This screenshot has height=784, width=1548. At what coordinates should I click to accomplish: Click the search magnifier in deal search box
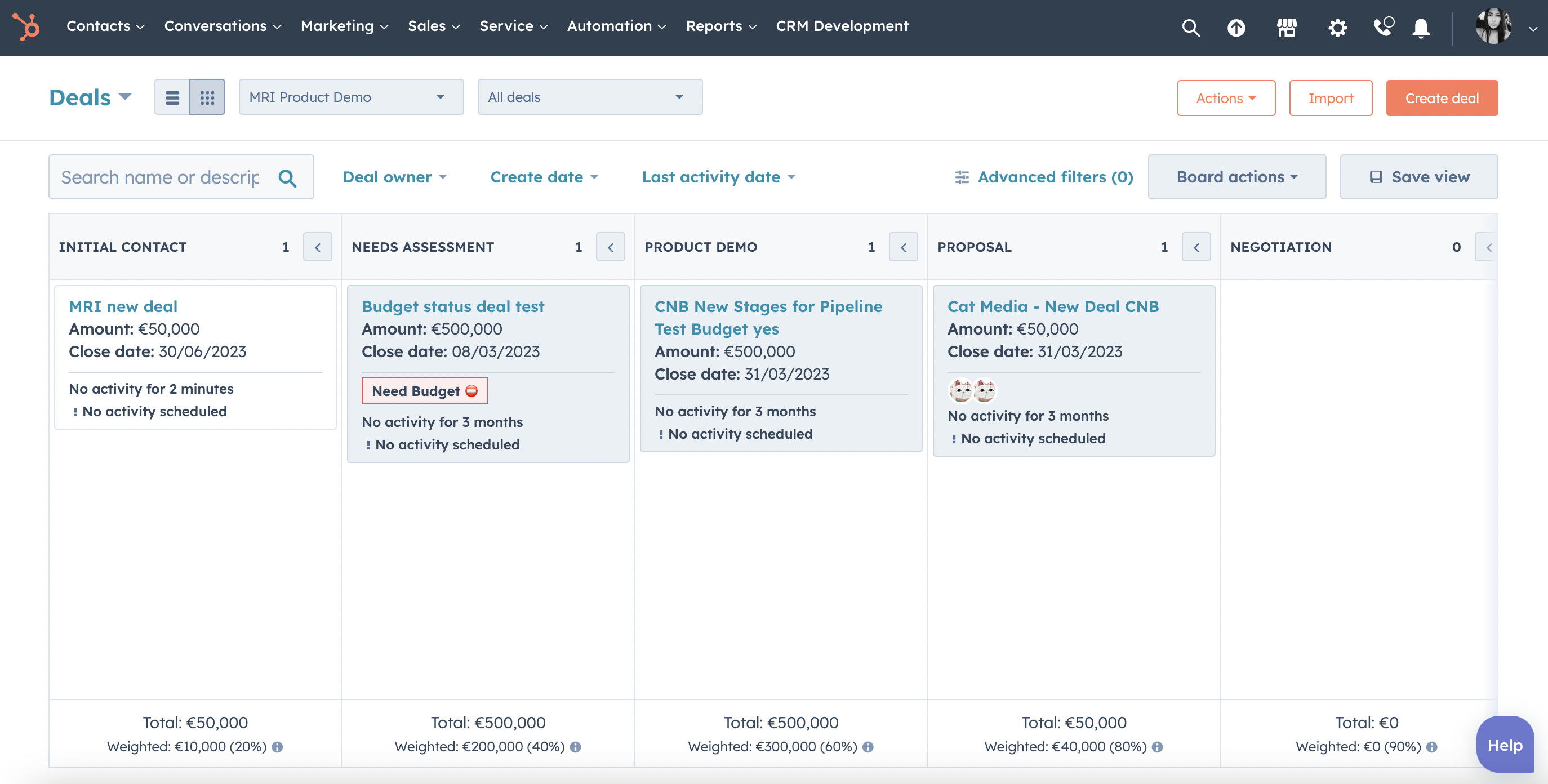(x=287, y=178)
